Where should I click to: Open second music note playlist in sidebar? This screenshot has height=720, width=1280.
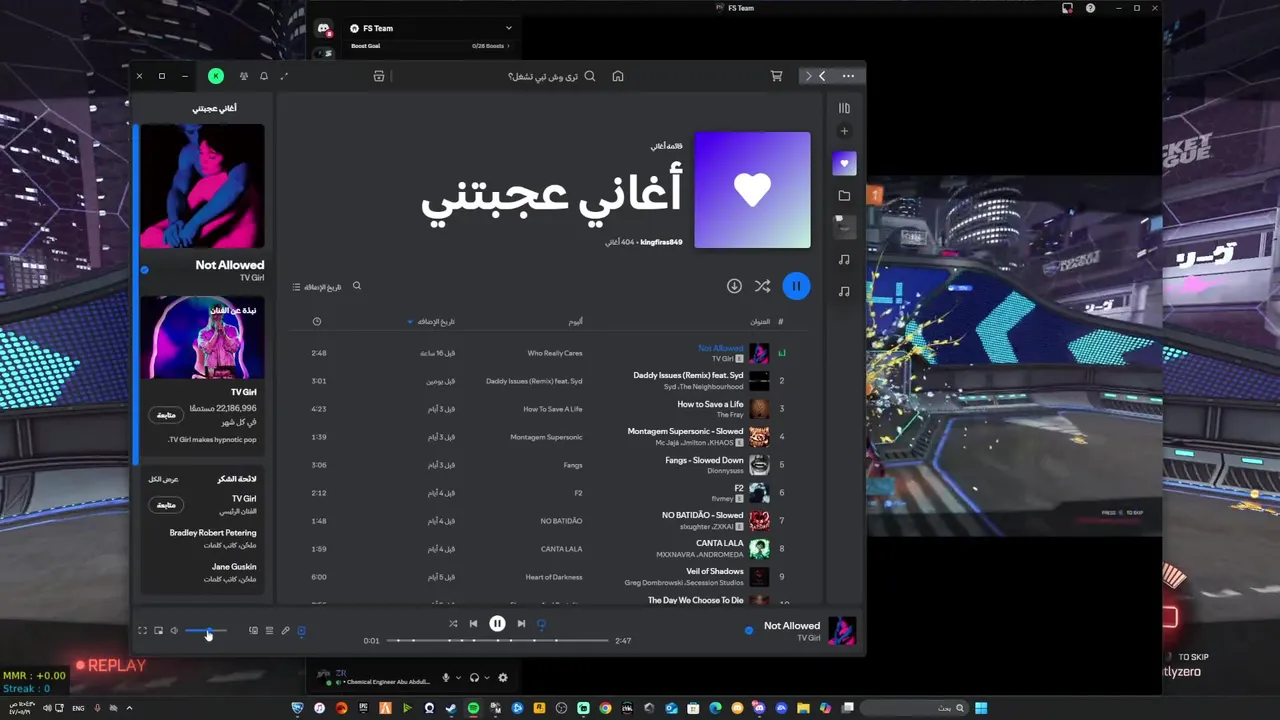pos(844,292)
